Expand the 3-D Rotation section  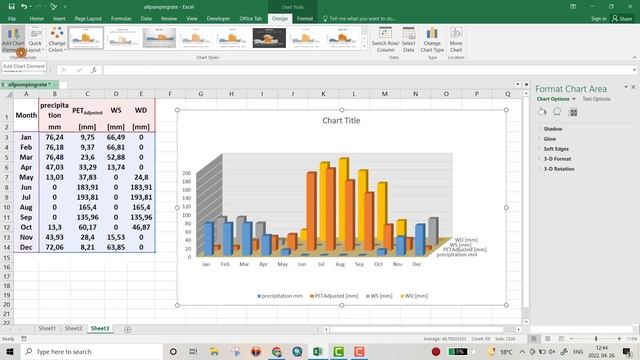pyautogui.click(x=558, y=169)
